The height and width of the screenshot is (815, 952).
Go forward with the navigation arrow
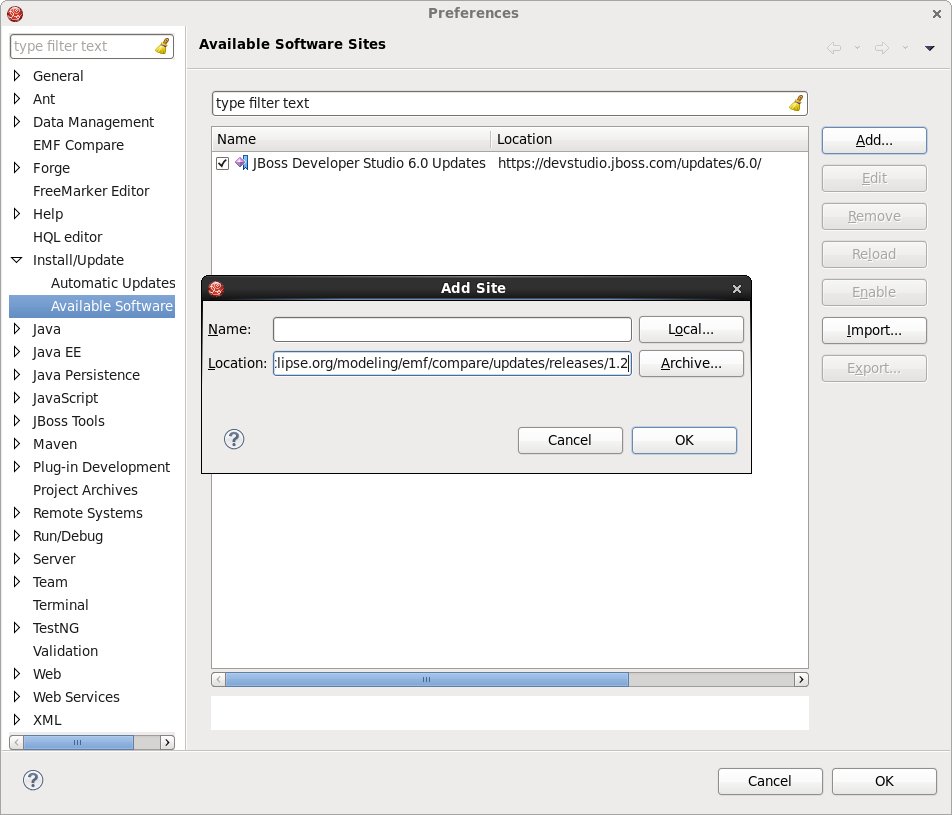pyautogui.click(x=882, y=47)
